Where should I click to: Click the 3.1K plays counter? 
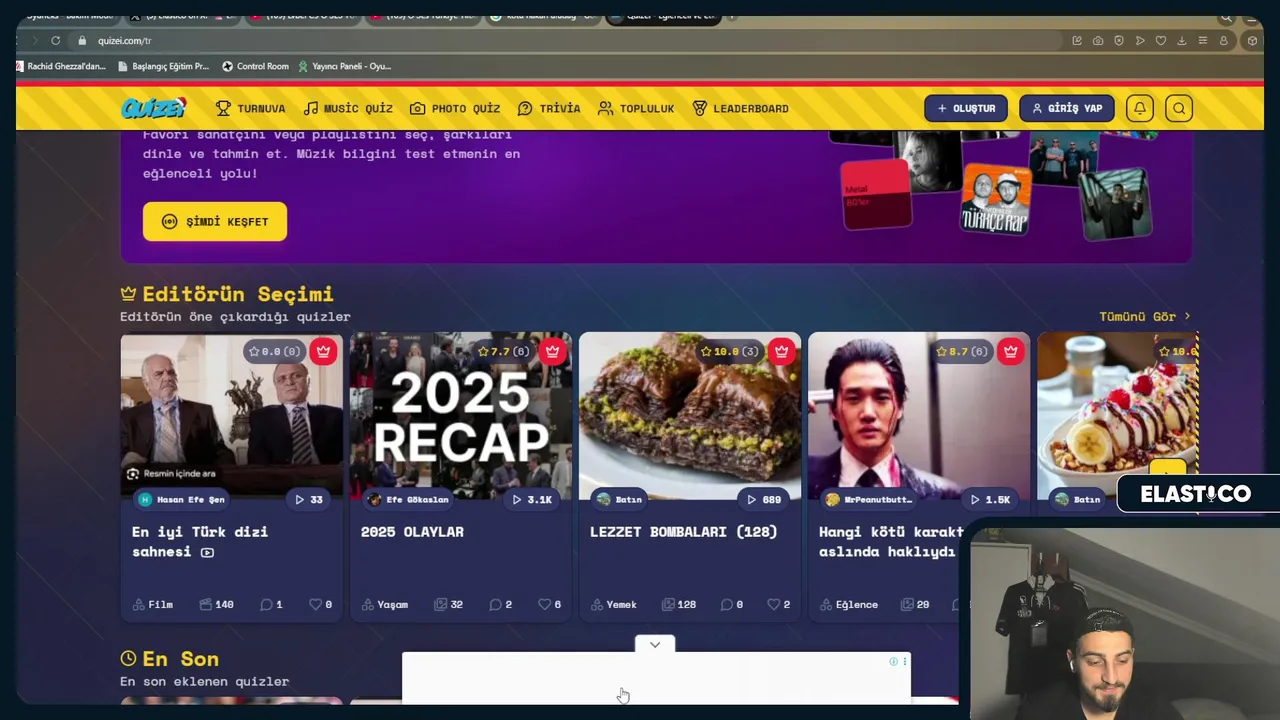click(x=532, y=499)
